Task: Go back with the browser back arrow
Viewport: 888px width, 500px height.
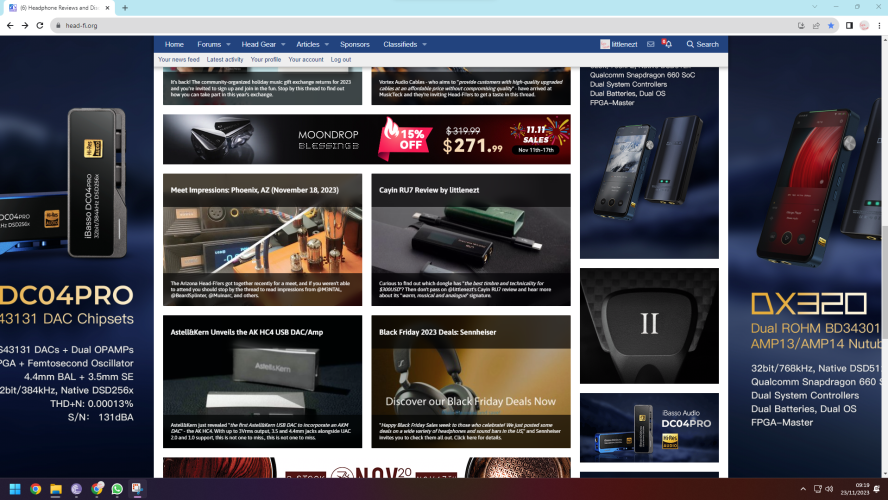Action: [x=10, y=25]
